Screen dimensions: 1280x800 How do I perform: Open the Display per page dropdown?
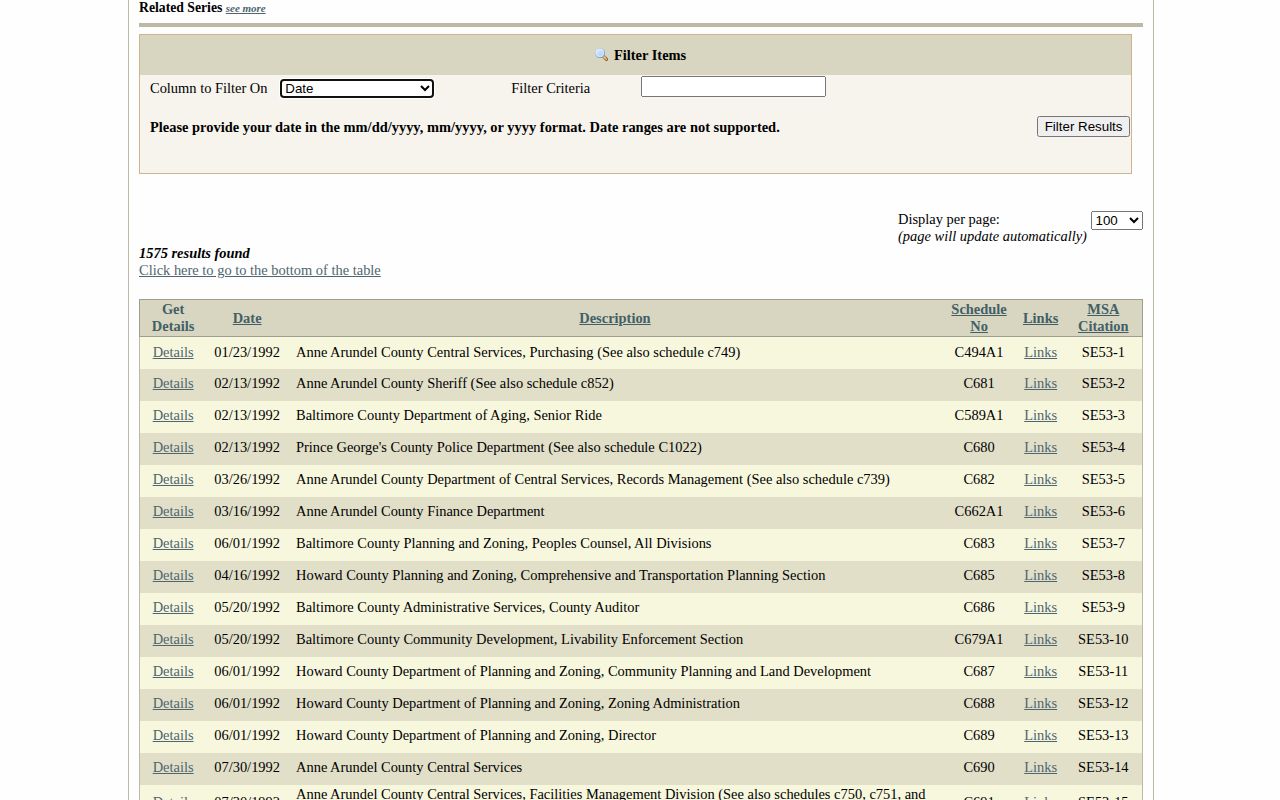click(x=1116, y=220)
